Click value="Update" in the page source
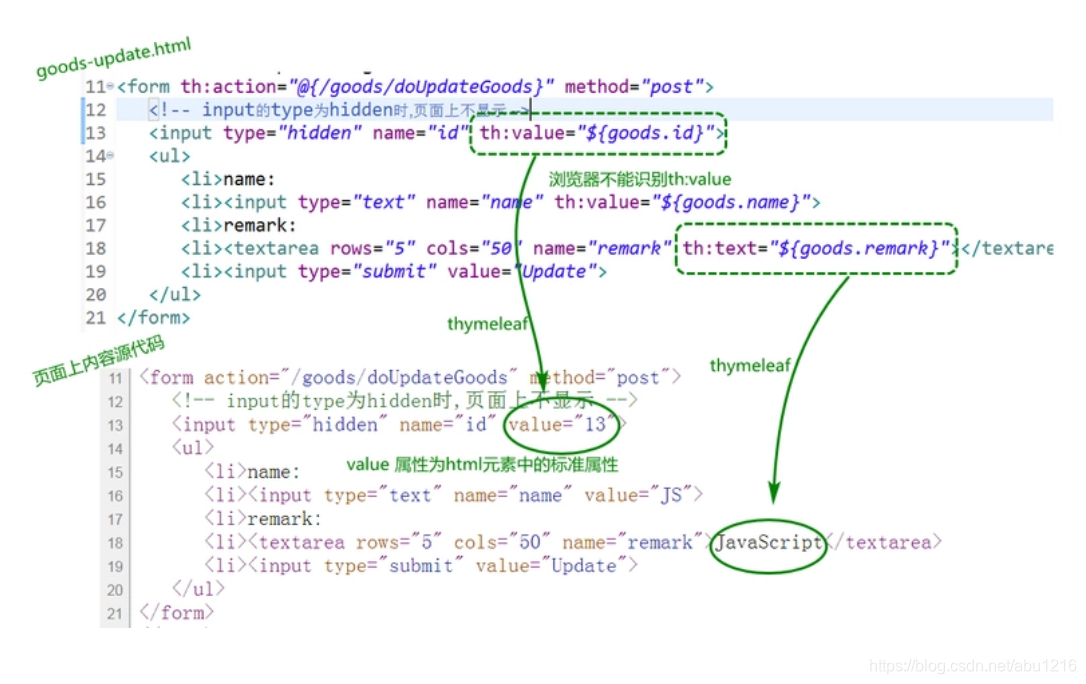Image resolution: width=1086 pixels, height=684 pixels. [x=551, y=565]
